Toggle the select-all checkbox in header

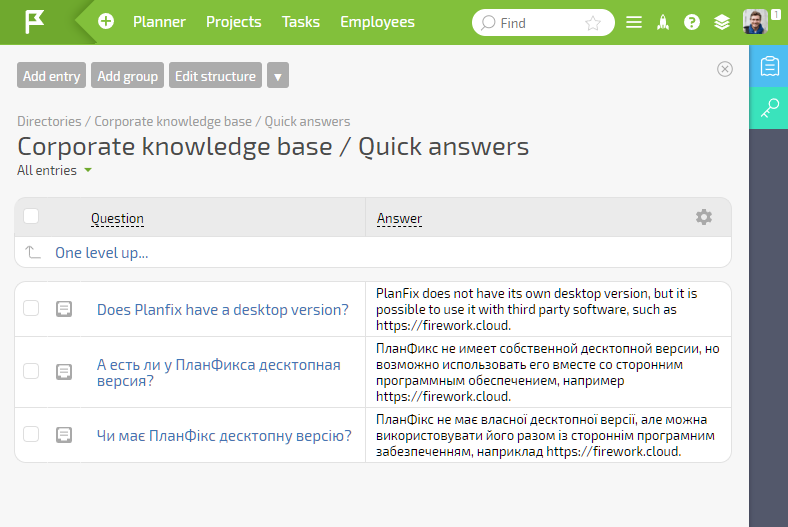(31, 216)
